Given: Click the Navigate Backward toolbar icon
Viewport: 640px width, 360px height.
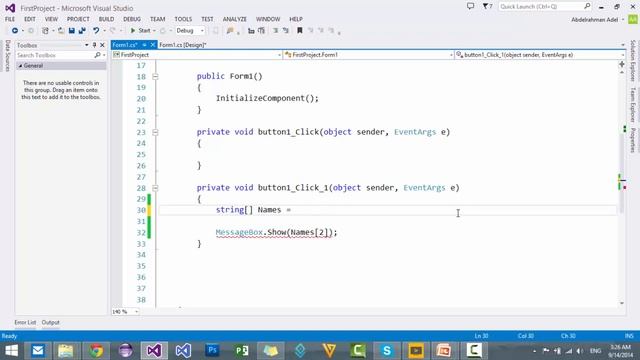Looking at the screenshot, I should tap(15, 31).
